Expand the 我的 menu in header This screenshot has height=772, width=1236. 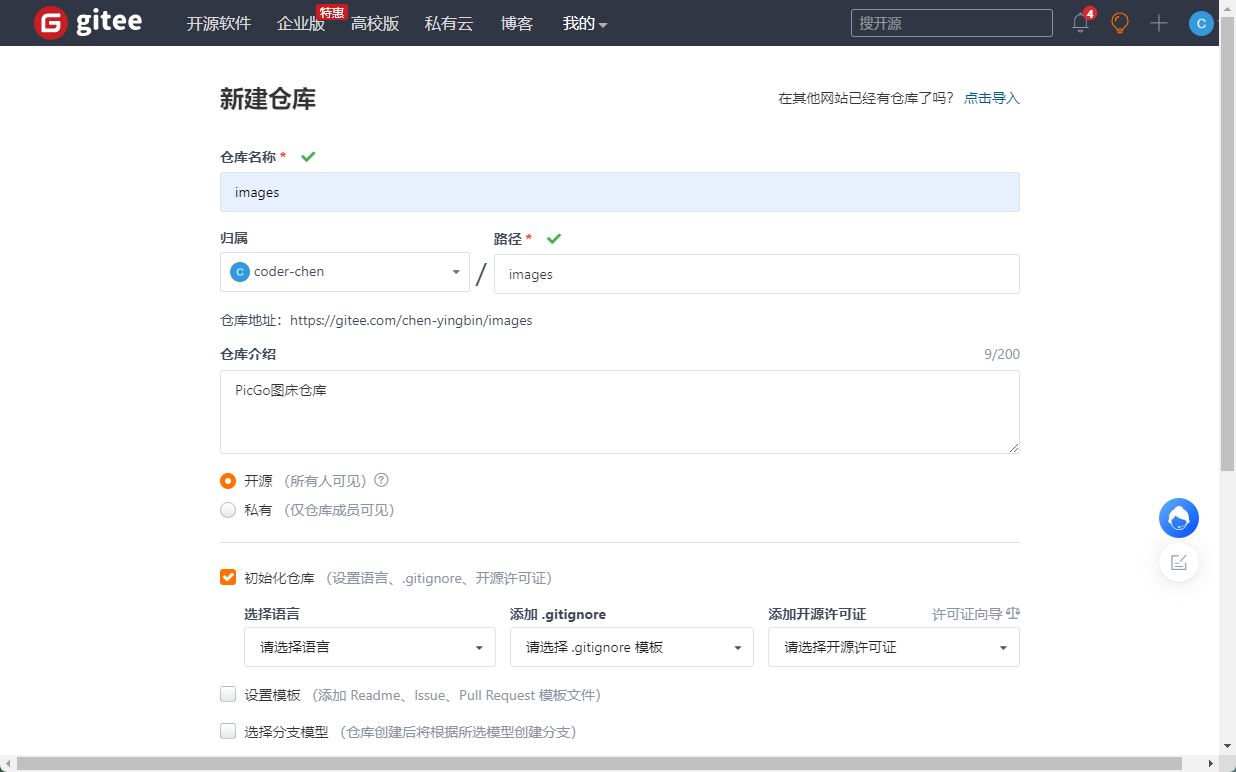[x=585, y=24]
